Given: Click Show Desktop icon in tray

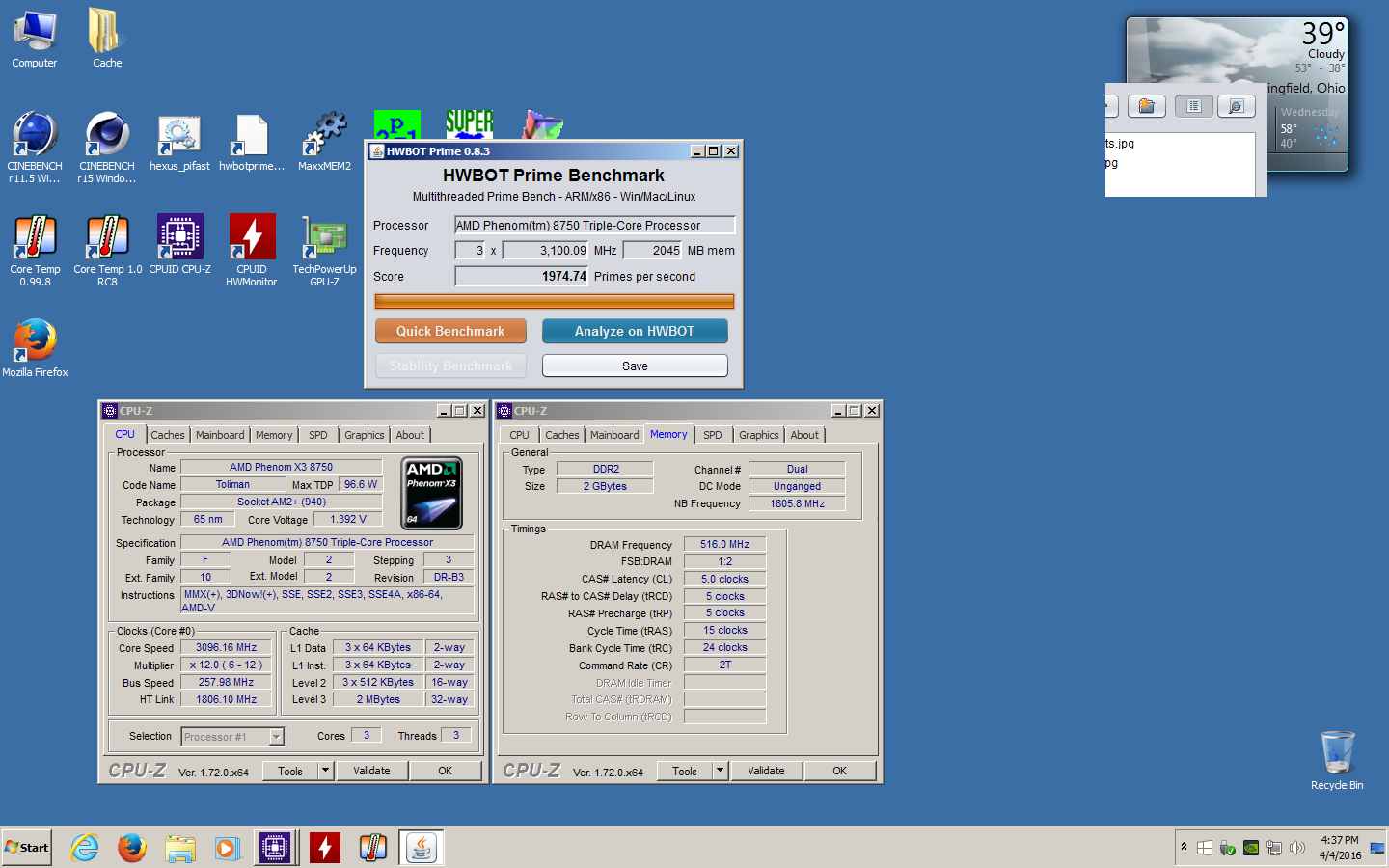Looking at the screenshot, I should coord(1377,848).
